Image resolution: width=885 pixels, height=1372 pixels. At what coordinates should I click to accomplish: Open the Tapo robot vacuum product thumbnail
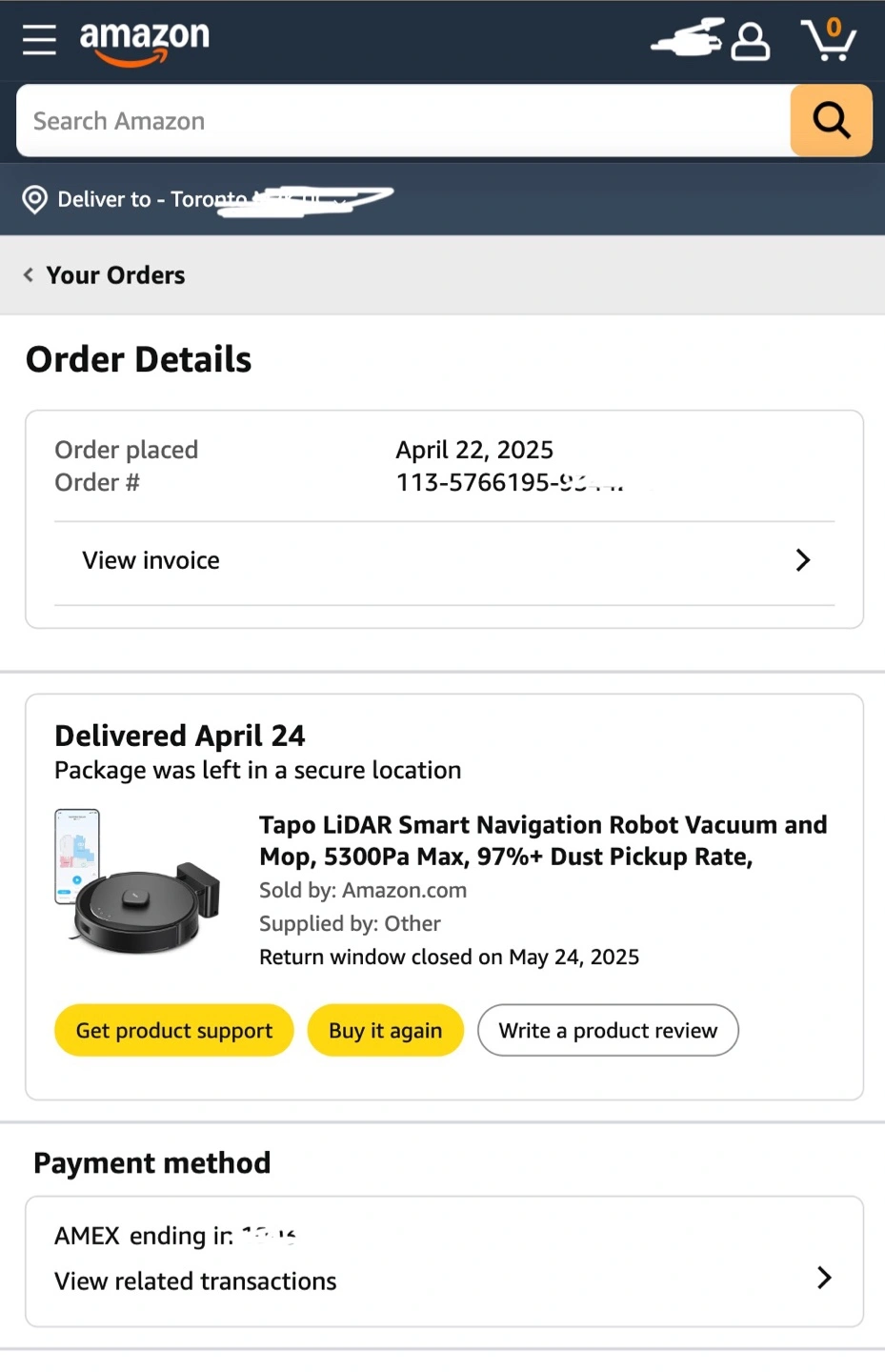point(137,880)
